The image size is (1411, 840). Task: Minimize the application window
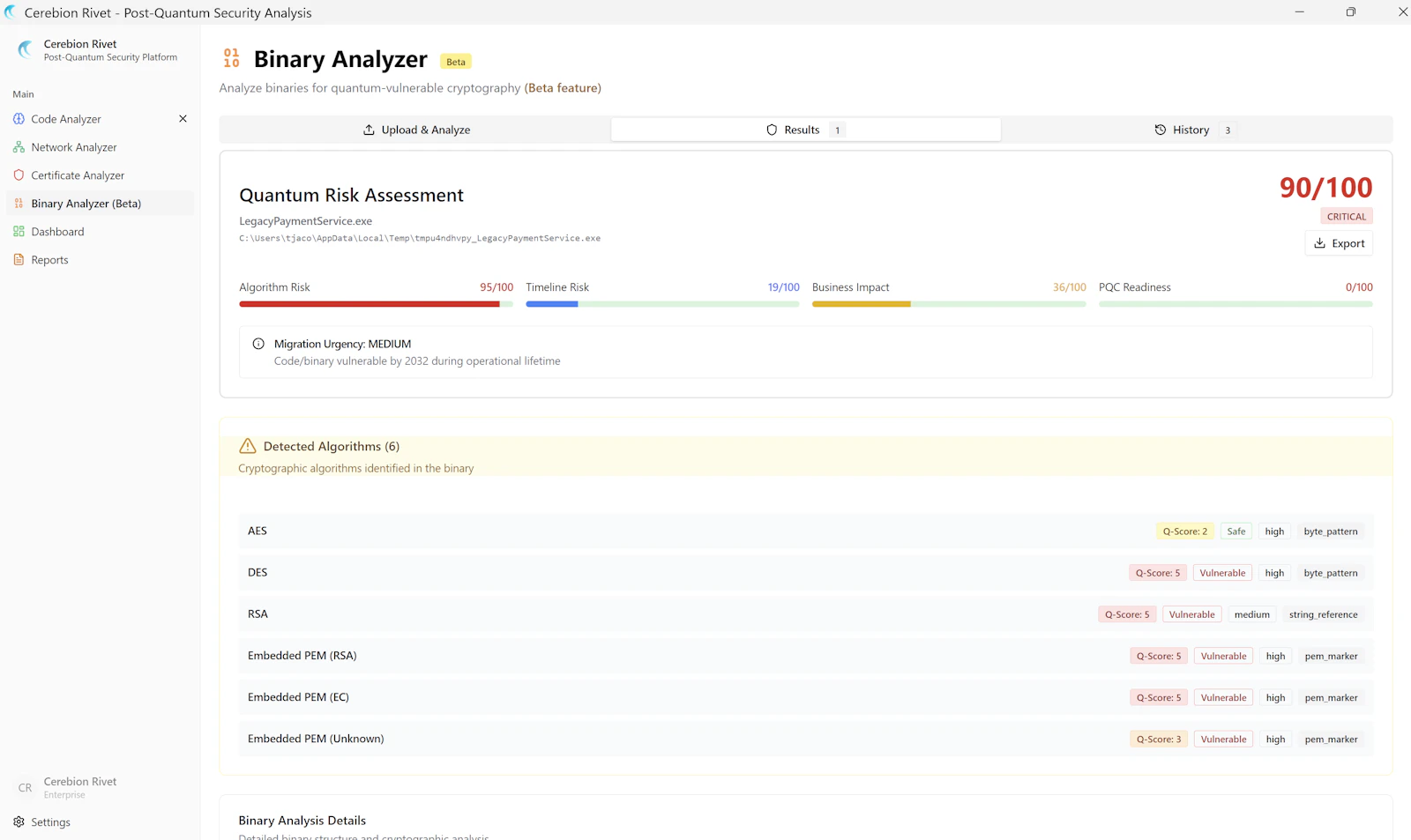(1299, 12)
